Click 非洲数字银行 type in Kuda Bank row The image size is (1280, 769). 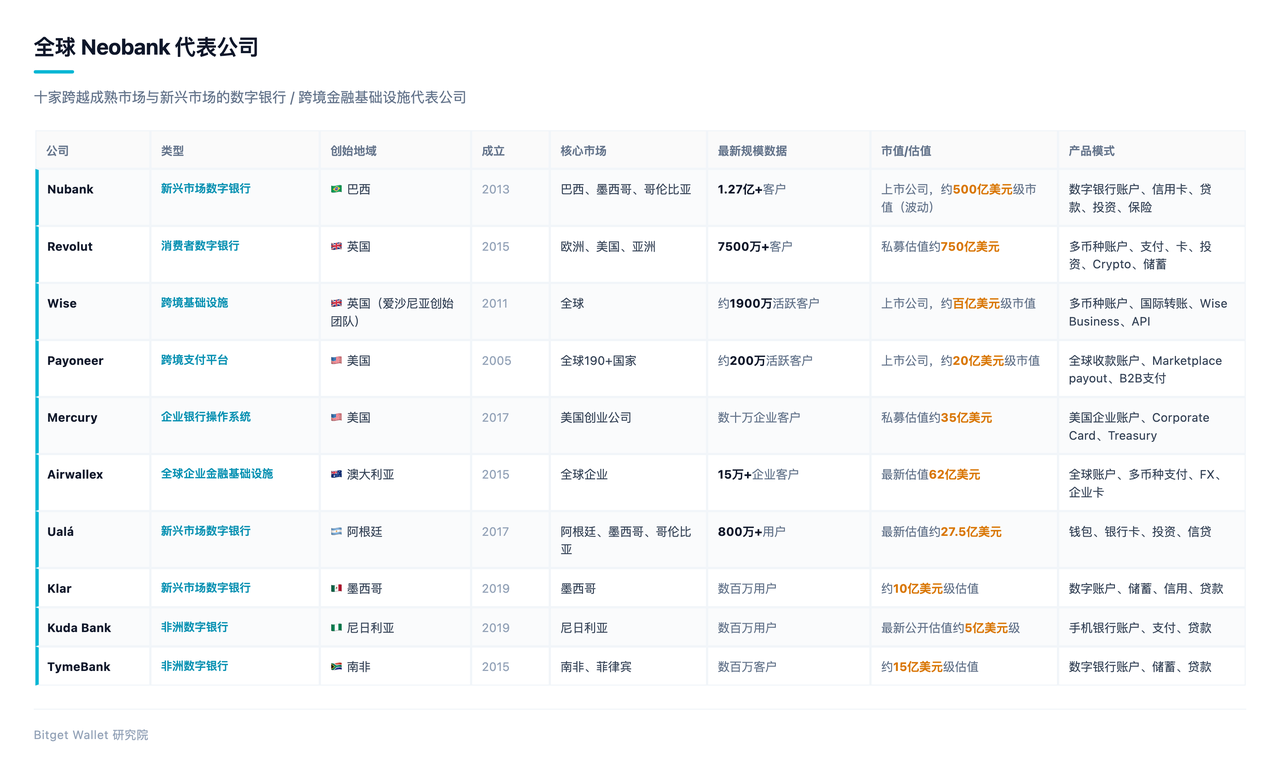point(195,628)
